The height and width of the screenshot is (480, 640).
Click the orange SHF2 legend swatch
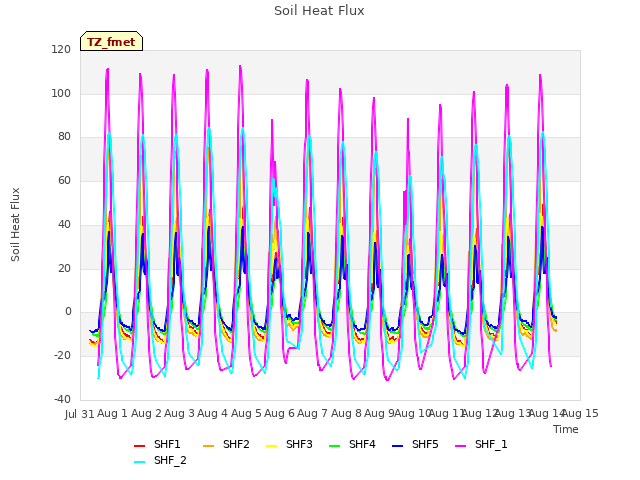coord(208,446)
